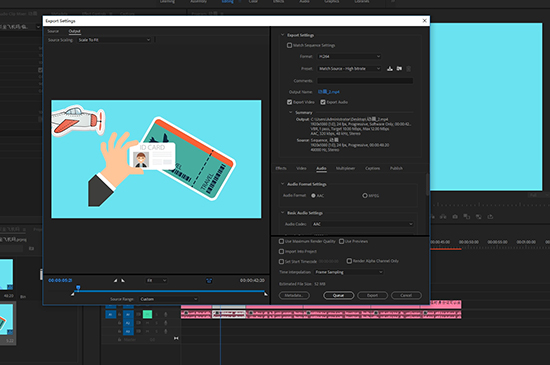Screen dimensions: 550x365
Task: Collapse the Summary section
Action: click(290, 113)
